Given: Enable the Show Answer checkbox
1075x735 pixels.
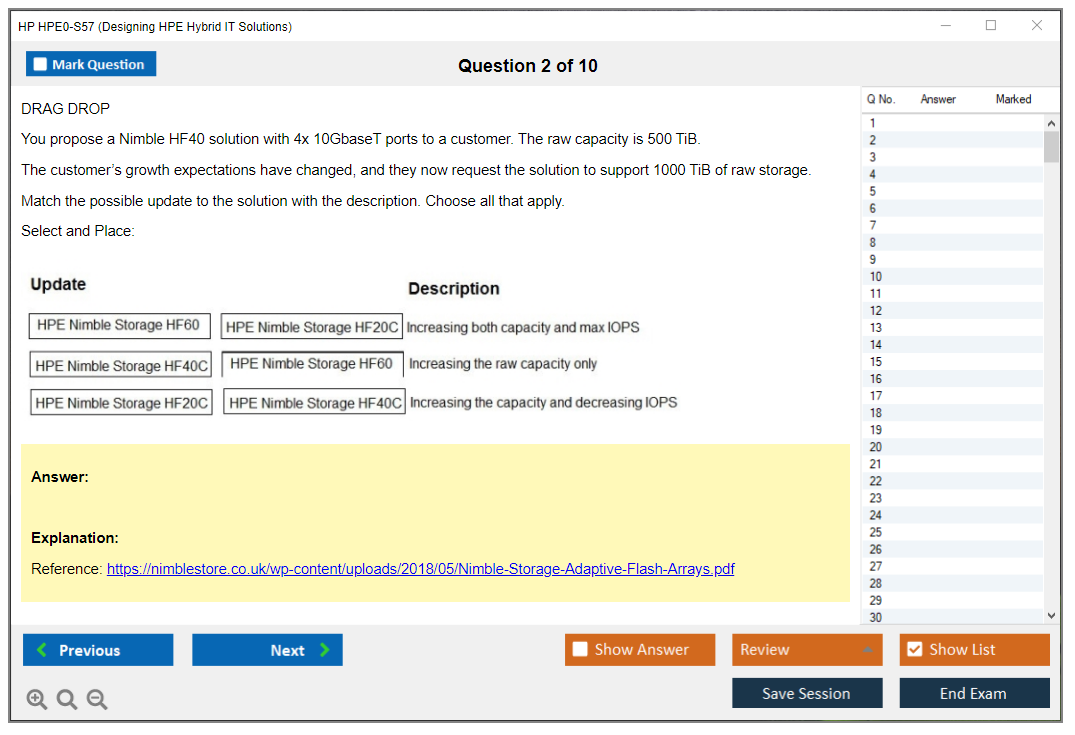Looking at the screenshot, I should pyautogui.click(x=581, y=650).
